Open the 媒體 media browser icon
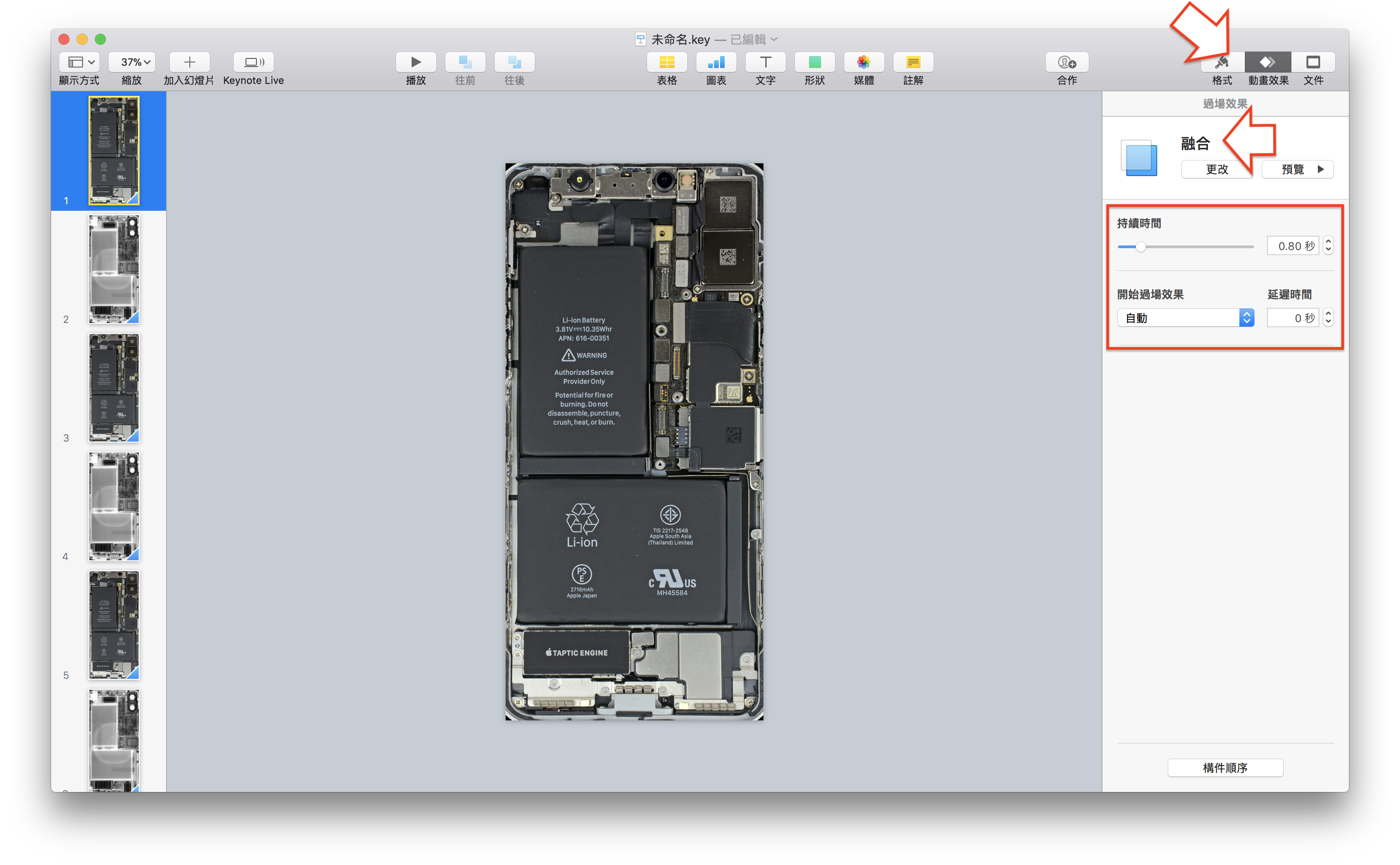The width and height of the screenshot is (1400, 865). click(864, 62)
